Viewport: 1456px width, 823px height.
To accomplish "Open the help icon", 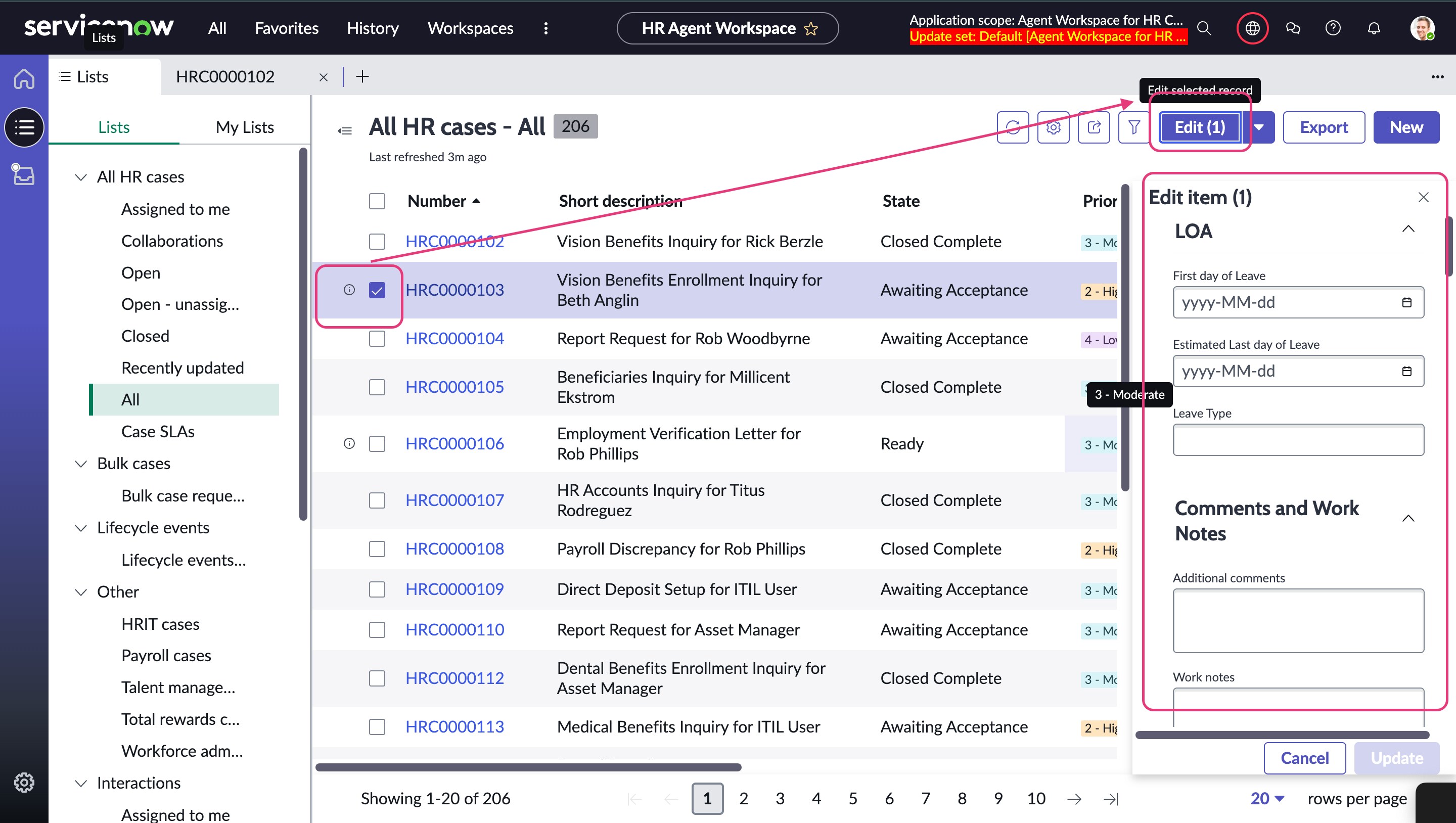I will [x=1333, y=28].
